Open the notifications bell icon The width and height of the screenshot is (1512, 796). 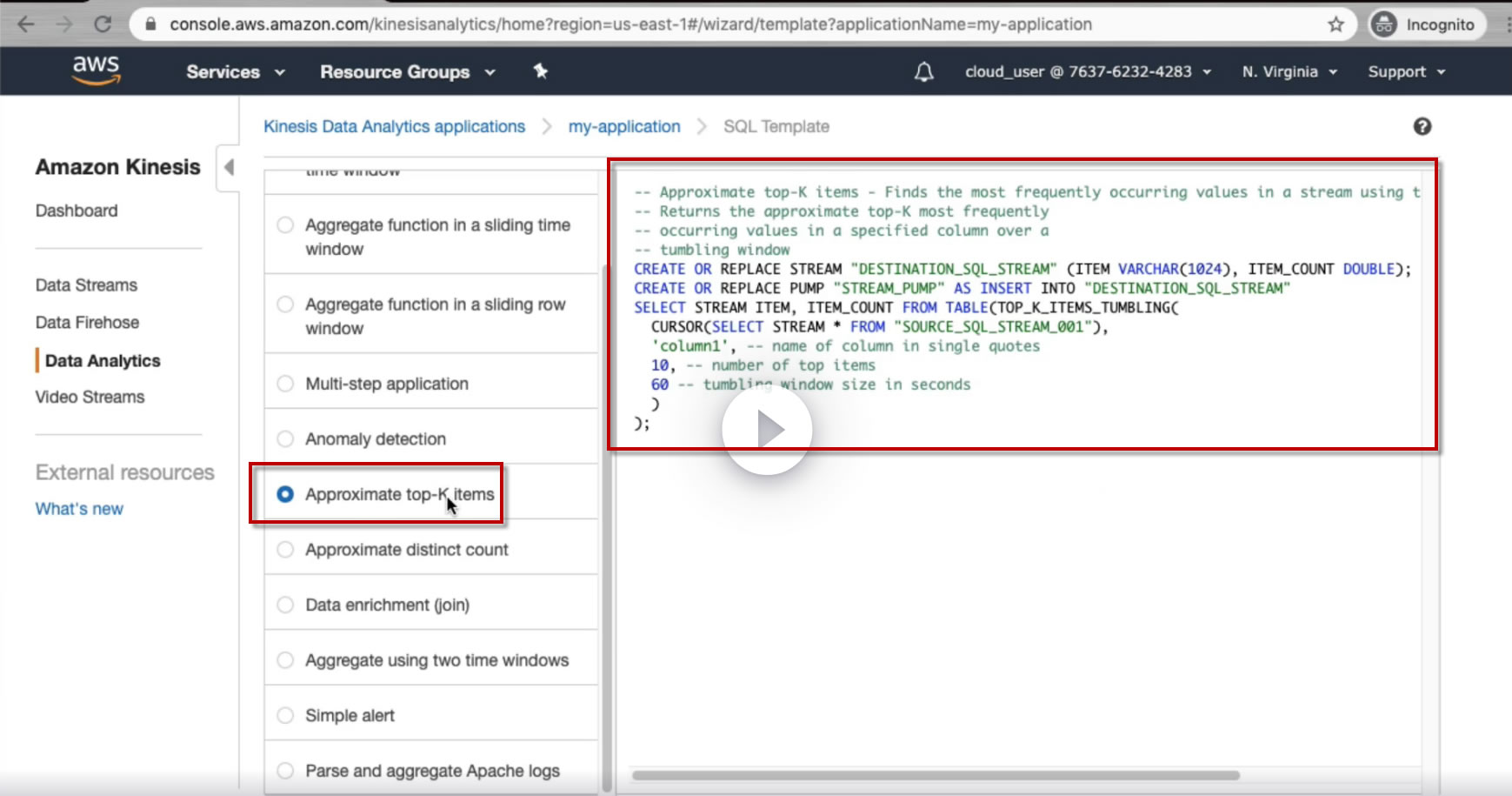tap(923, 72)
